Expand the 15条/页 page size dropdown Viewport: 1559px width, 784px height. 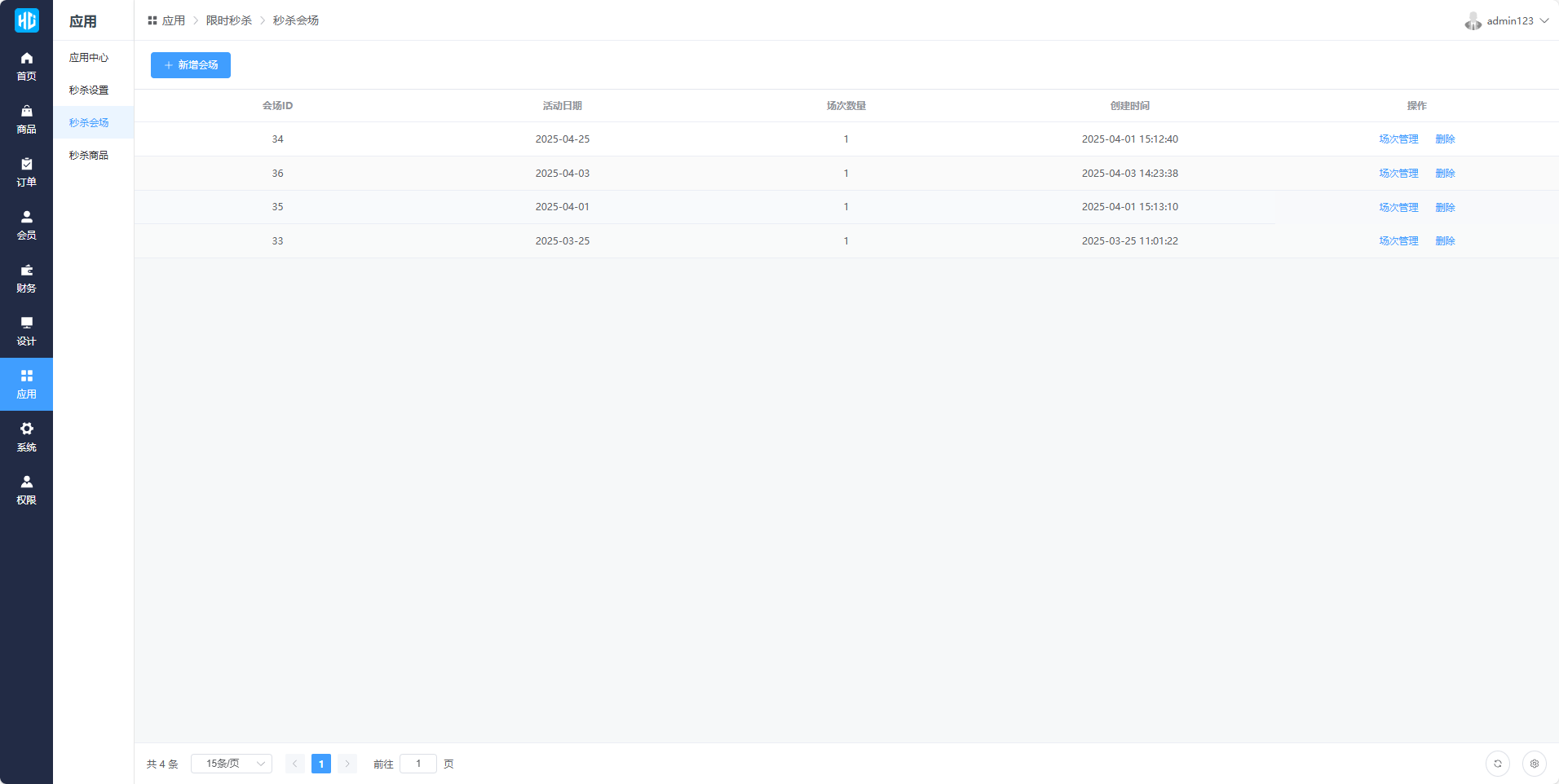click(232, 764)
